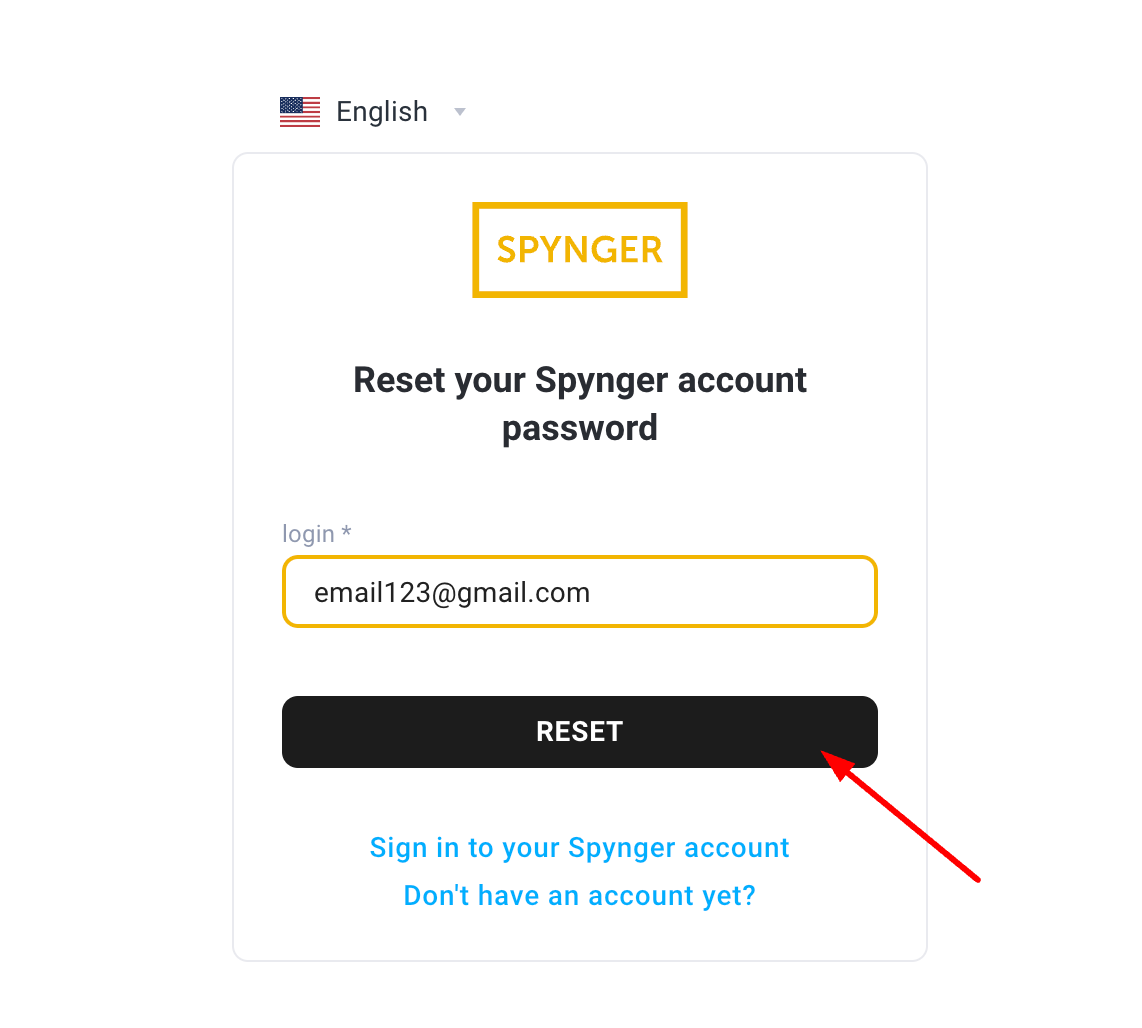Image resolution: width=1142 pixels, height=1028 pixels.
Task: Click the red arrow annotation head
Action: [837, 764]
